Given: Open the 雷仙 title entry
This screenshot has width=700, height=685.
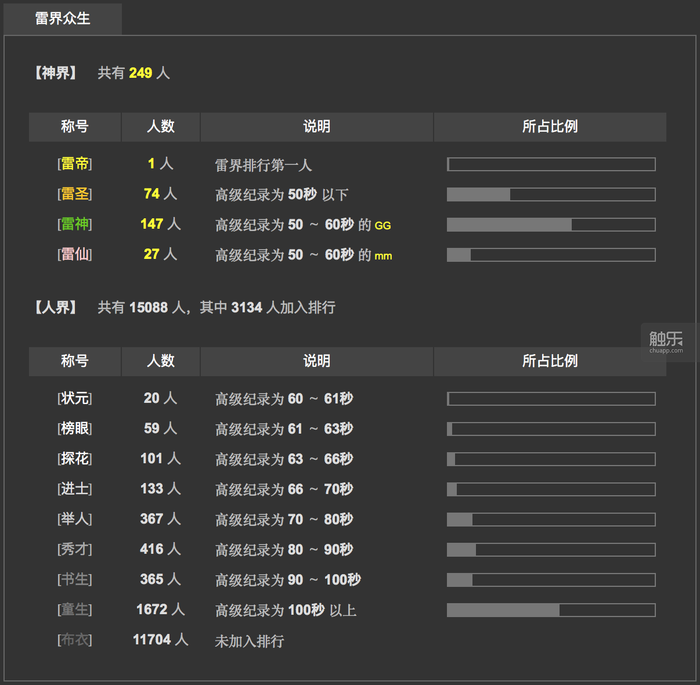Looking at the screenshot, I should point(75,254).
